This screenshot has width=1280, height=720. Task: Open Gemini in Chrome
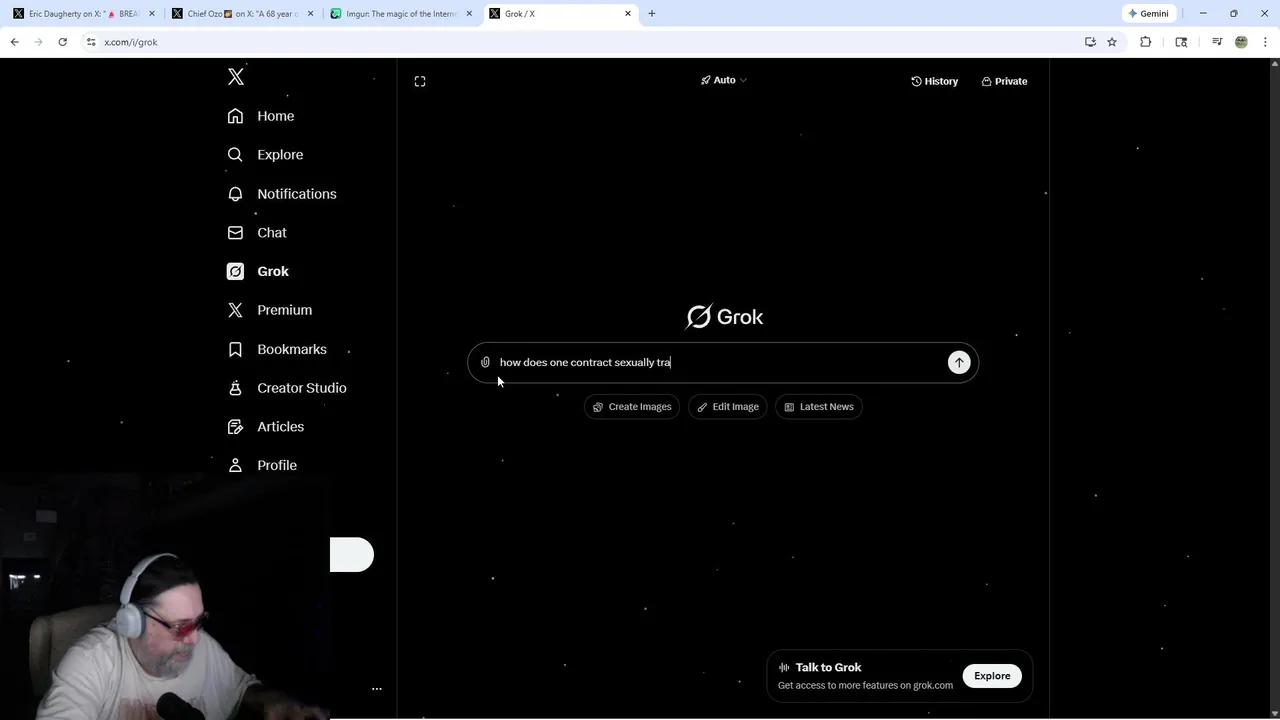tap(1148, 14)
